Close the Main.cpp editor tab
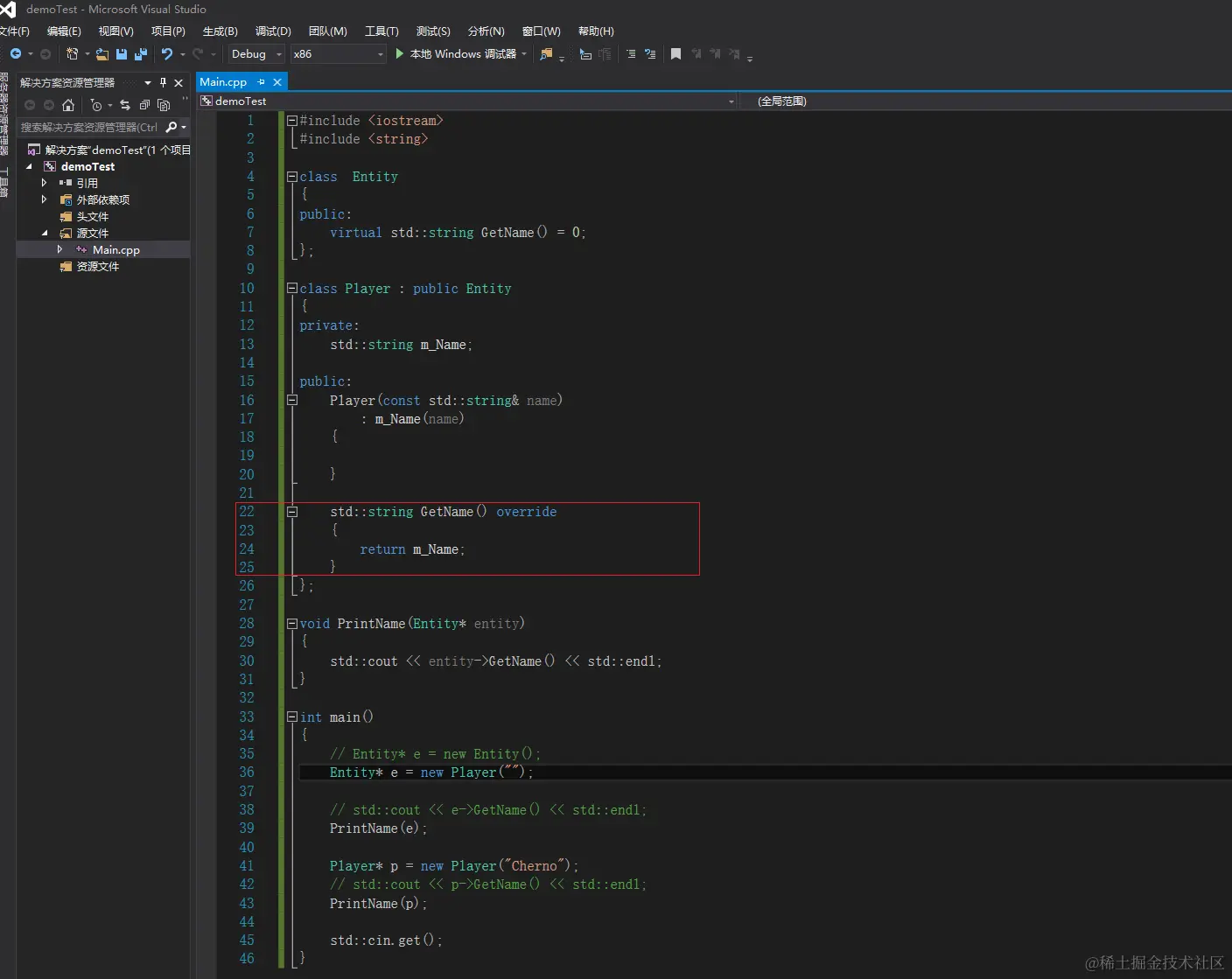Screen dimensions: 1232x979 (x=277, y=82)
